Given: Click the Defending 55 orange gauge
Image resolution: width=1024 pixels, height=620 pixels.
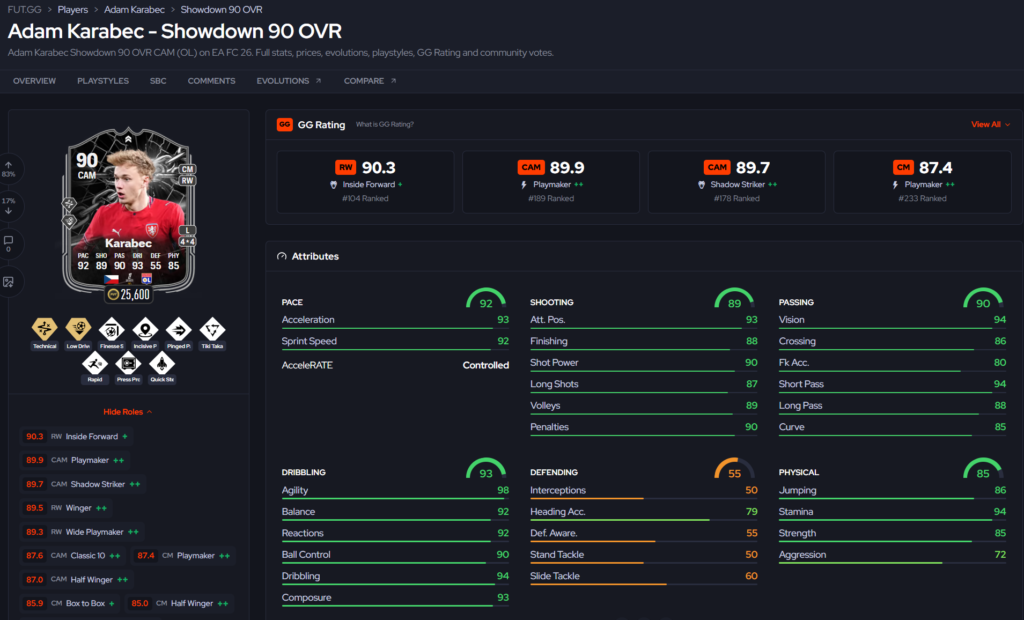Looking at the screenshot, I should pyautogui.click(x=734, y=469).
